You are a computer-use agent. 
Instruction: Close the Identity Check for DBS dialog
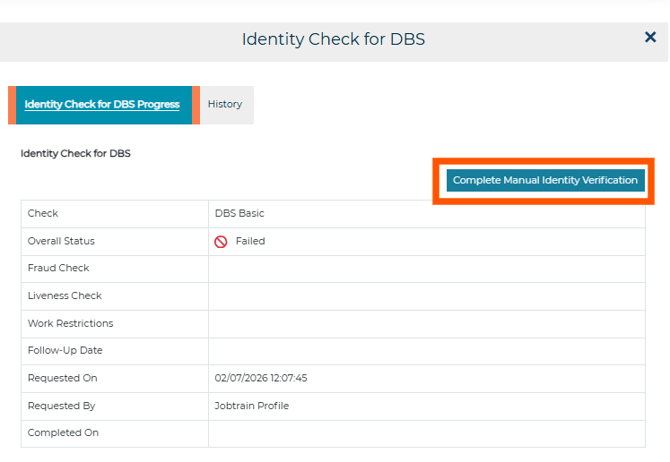tap(650, 37)
